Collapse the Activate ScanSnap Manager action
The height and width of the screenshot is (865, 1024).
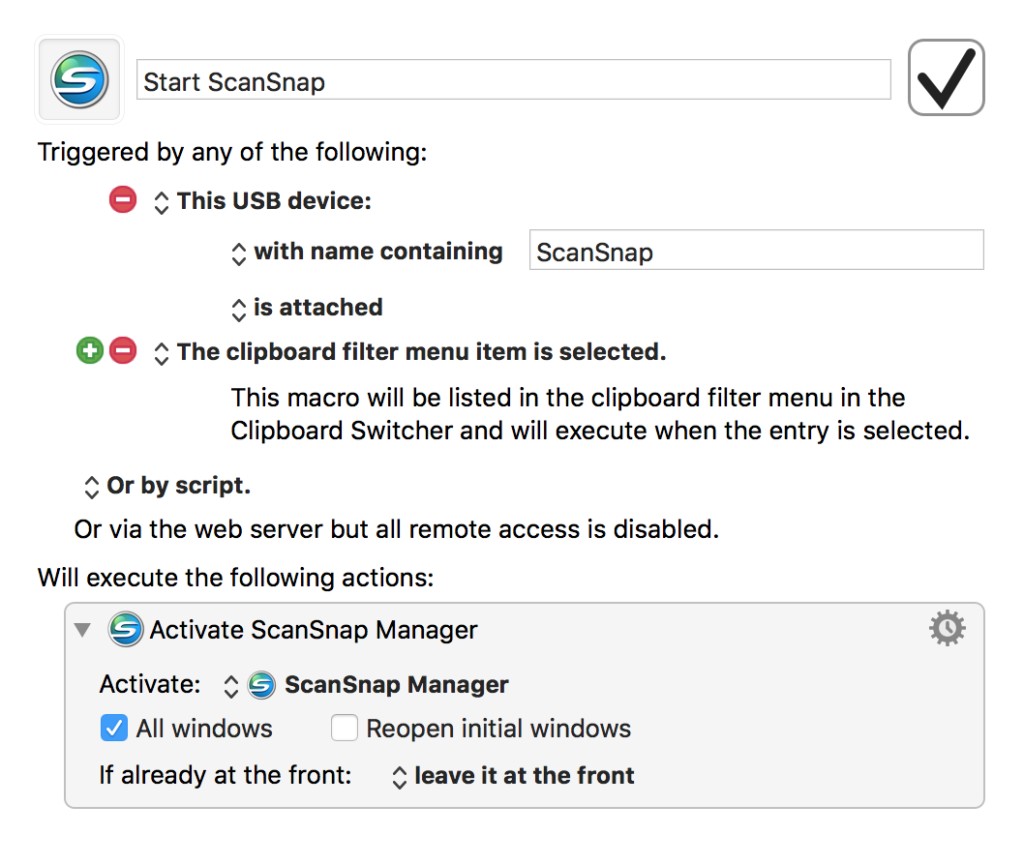click(82, 630)
